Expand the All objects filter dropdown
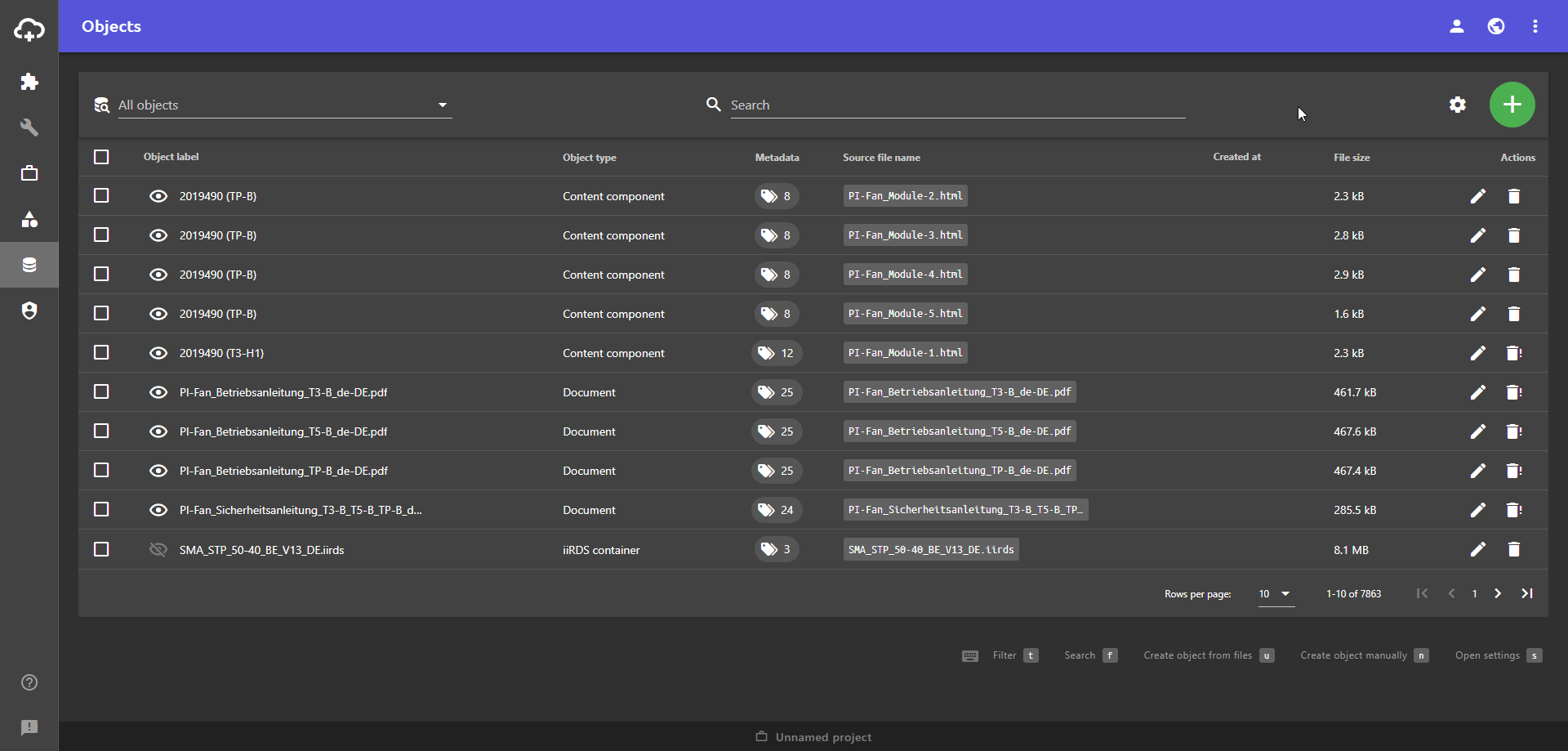Viewport: 1568px width, 751px height. [x=285, y=105]
